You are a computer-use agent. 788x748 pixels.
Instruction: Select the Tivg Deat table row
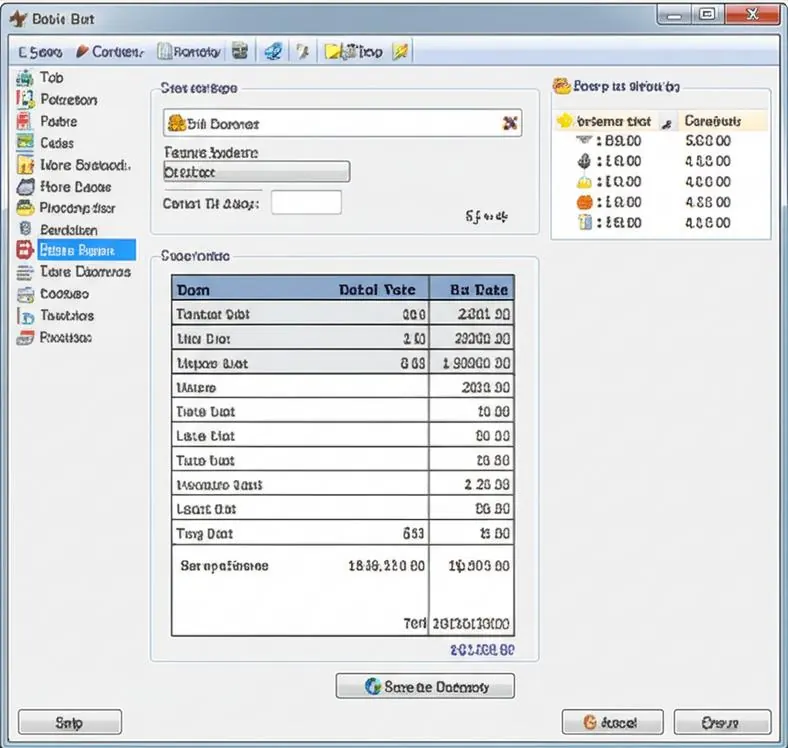pos(343,533)
